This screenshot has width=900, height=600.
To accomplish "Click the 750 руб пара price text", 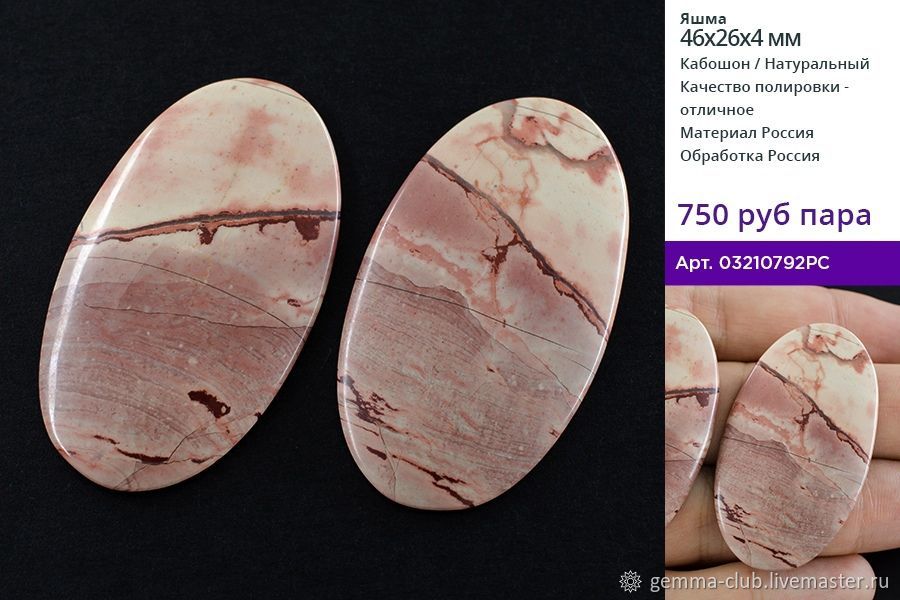I will pos(774,215).
